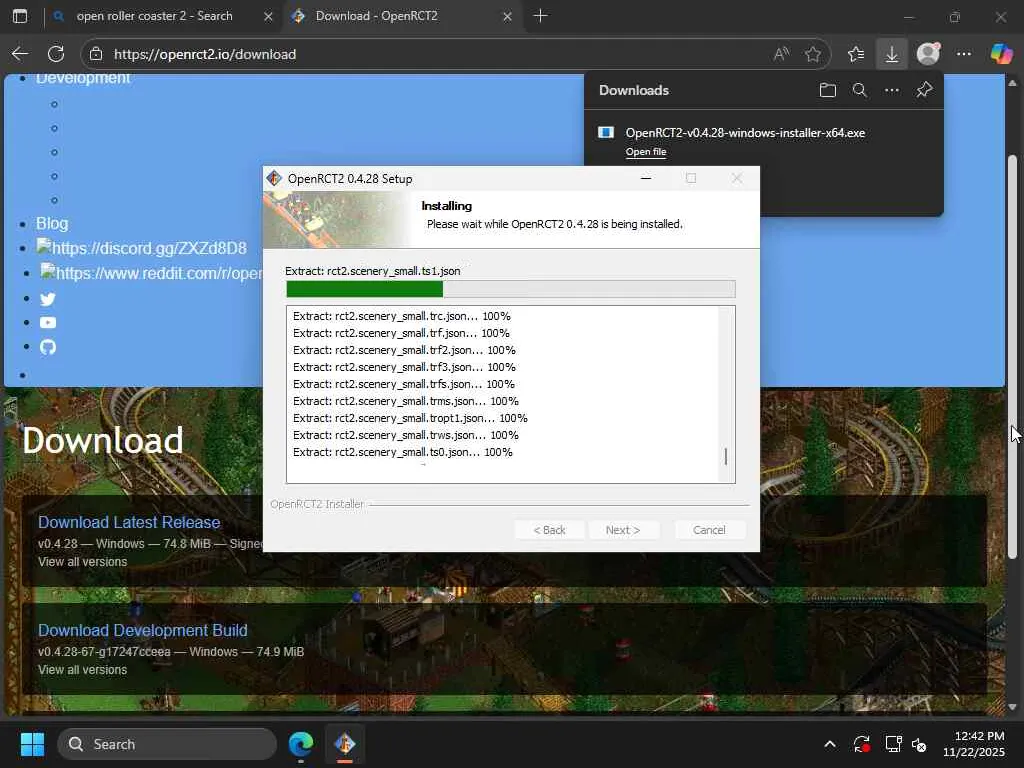Screen dimensions: 1024x768
Task: Open the YouTube icon link
Action: pos(48,323)
